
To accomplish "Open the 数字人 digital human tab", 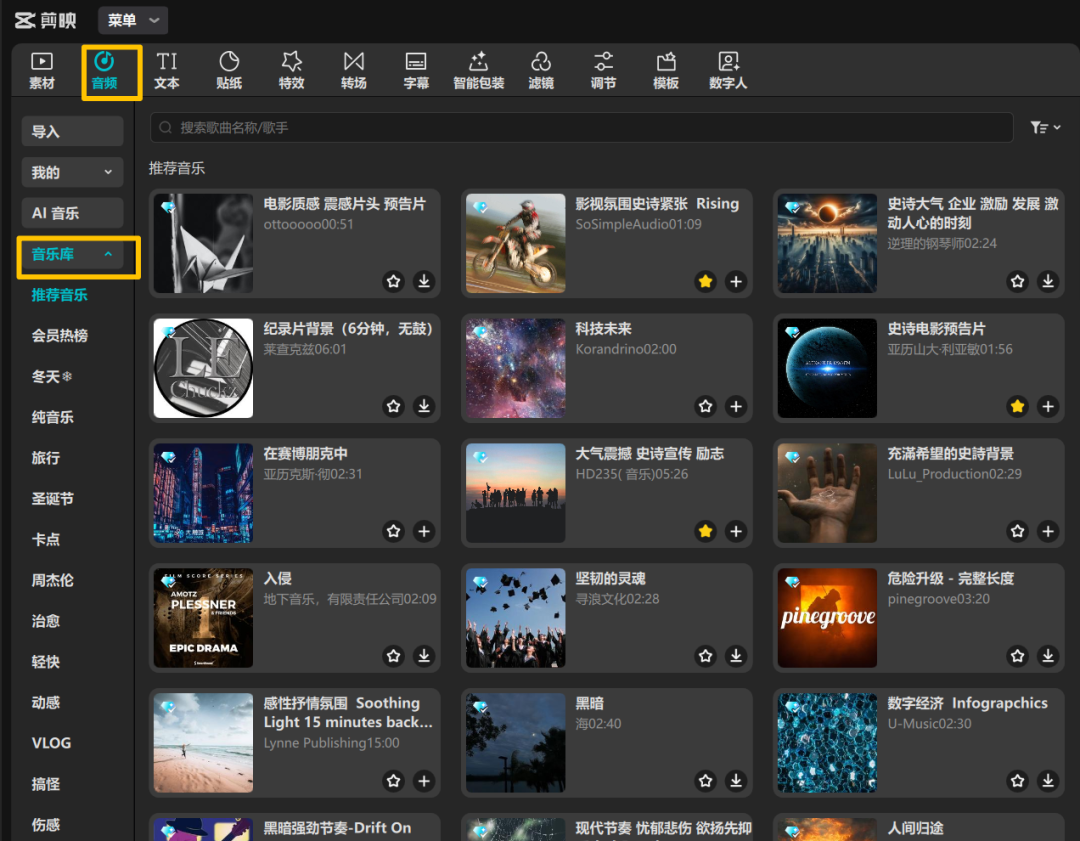I will coord(728,72).
